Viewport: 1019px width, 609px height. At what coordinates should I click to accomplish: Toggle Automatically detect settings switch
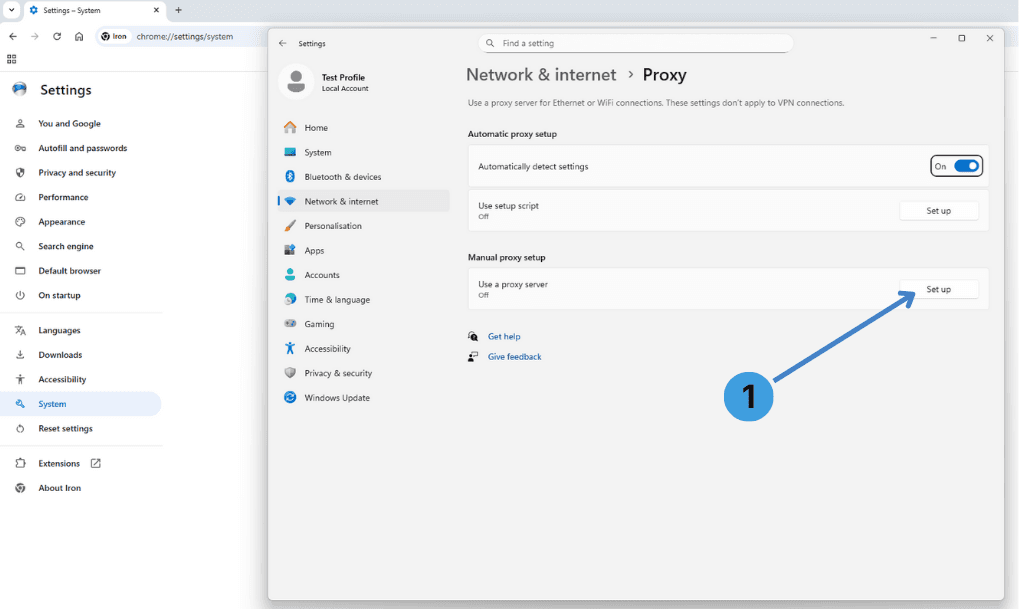[966, 166]
